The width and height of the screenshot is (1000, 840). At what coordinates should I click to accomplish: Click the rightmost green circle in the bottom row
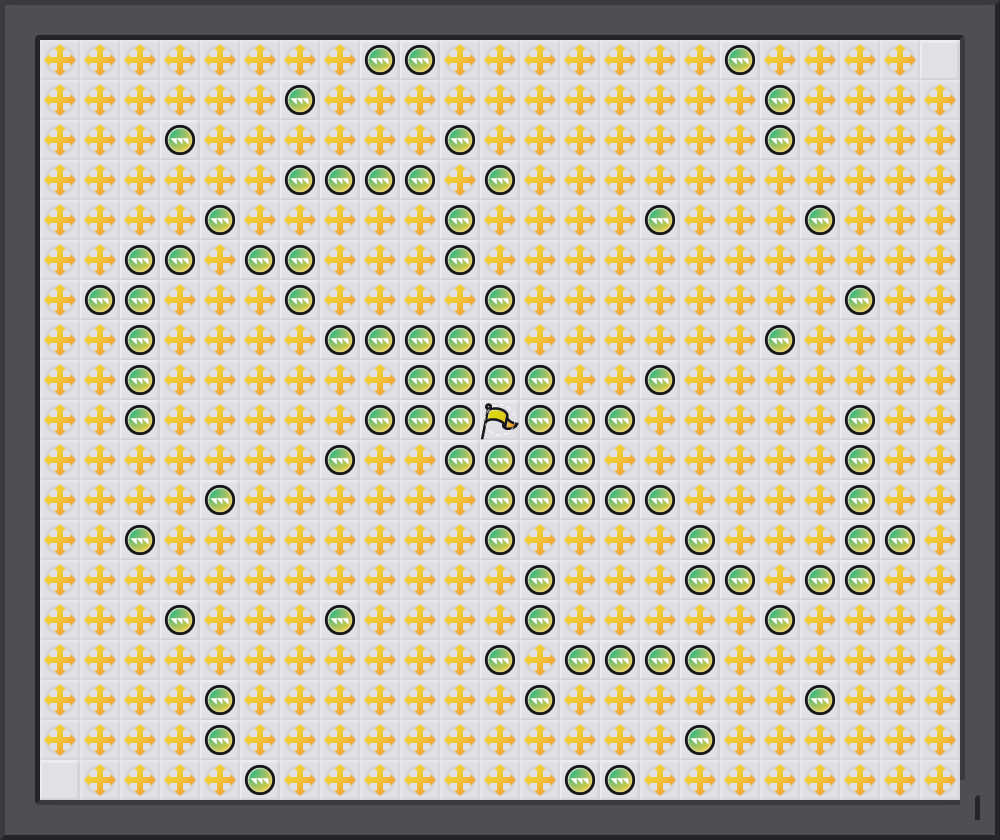point(620,780)
